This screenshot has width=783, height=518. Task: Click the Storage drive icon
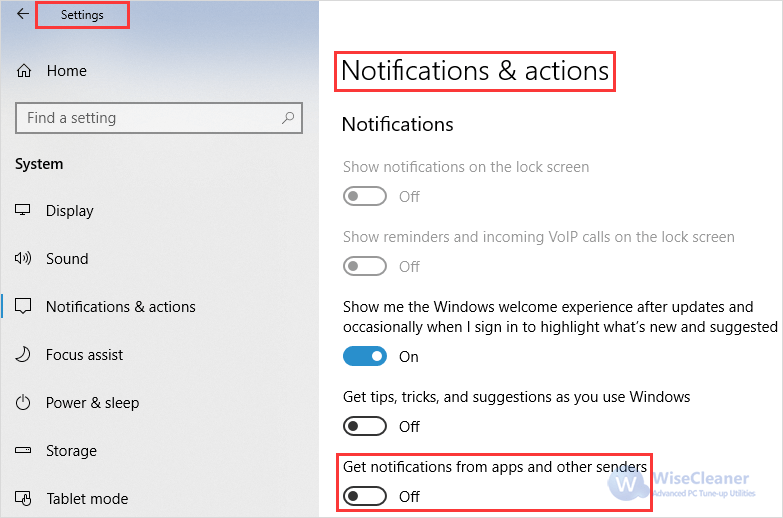click(23, 450)
